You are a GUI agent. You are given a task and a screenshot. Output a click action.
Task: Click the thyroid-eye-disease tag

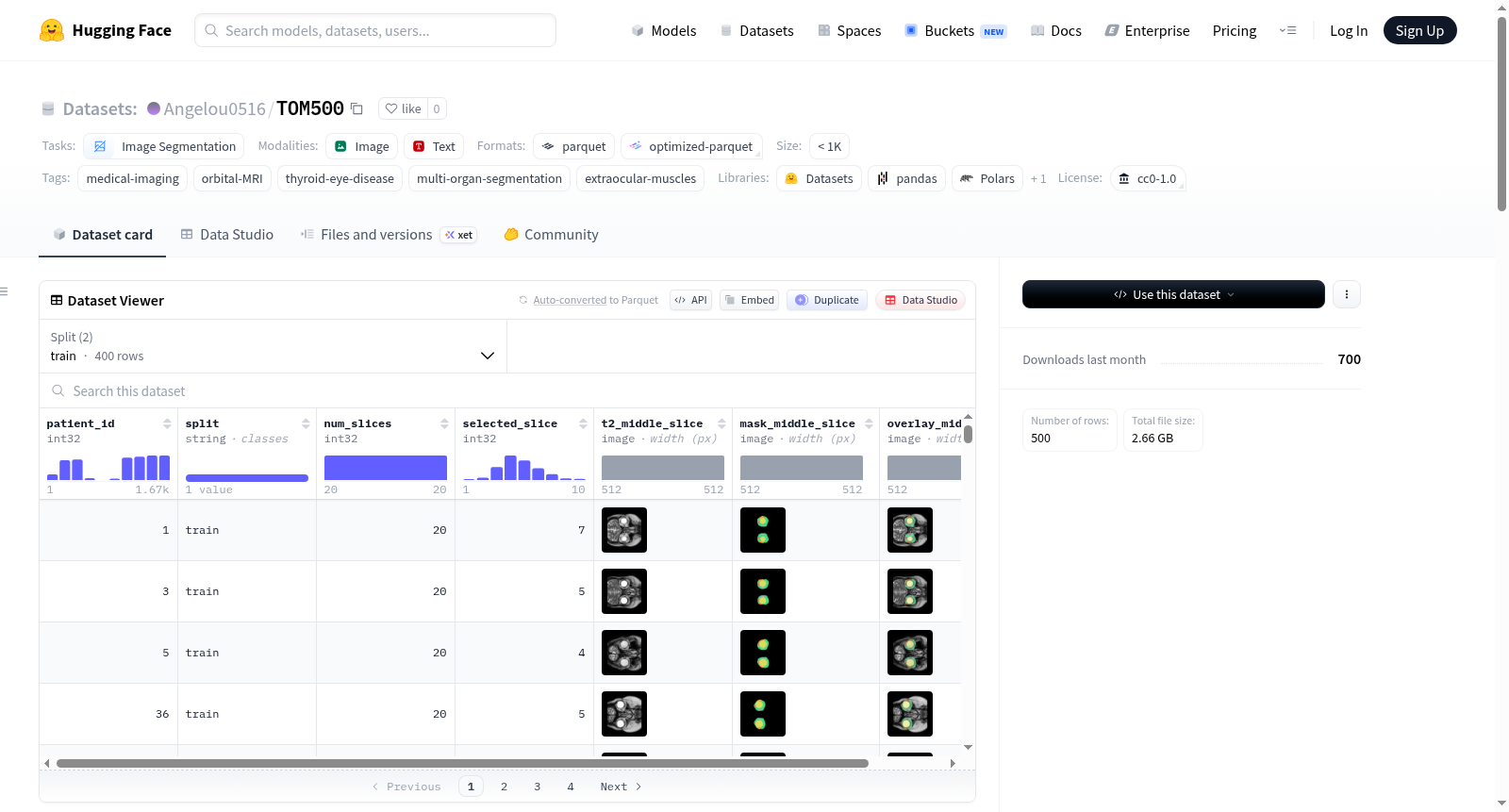[x=340, y=178]
